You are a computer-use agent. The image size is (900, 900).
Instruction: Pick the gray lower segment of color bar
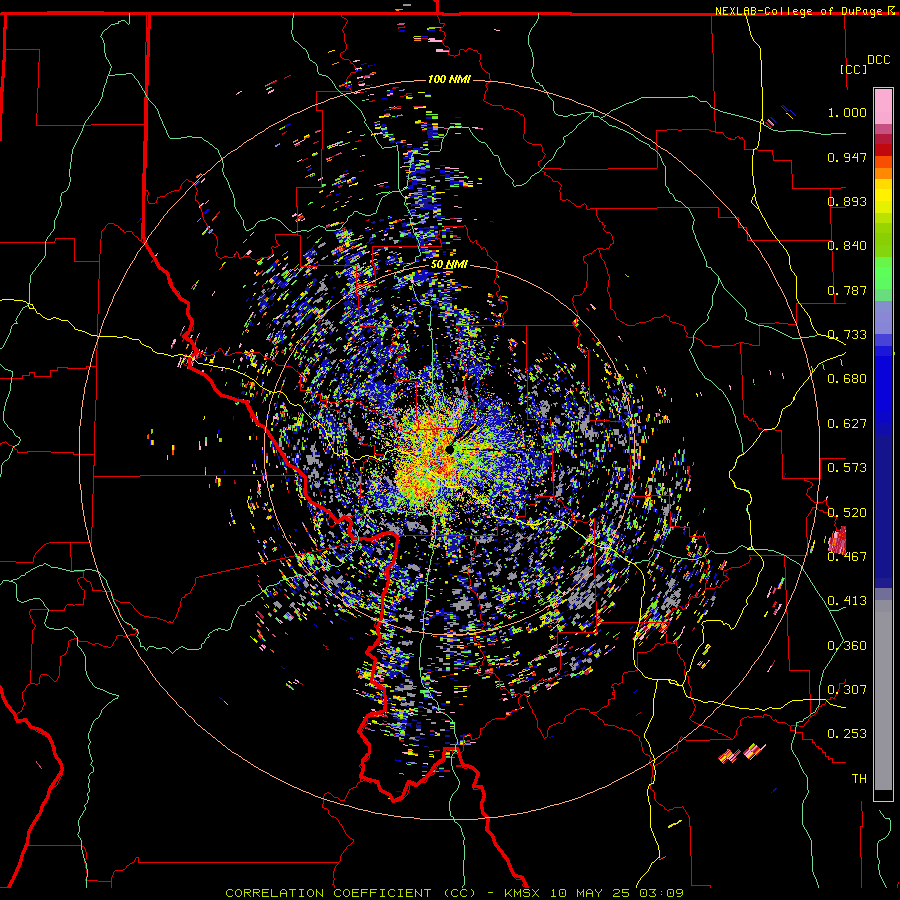pos(883,695)
